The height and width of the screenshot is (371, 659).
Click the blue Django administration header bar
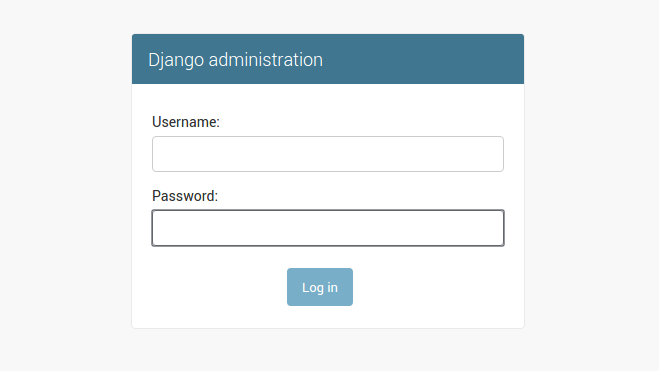328,59
